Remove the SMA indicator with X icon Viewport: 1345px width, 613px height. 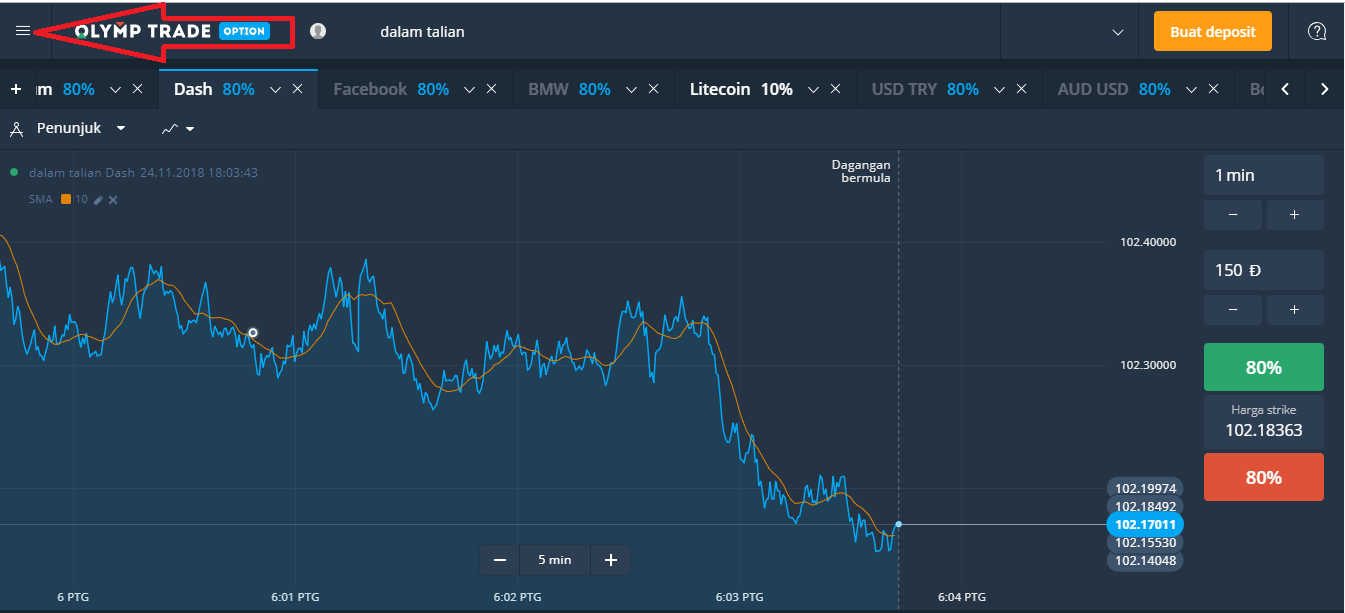(x=113, y=199)
